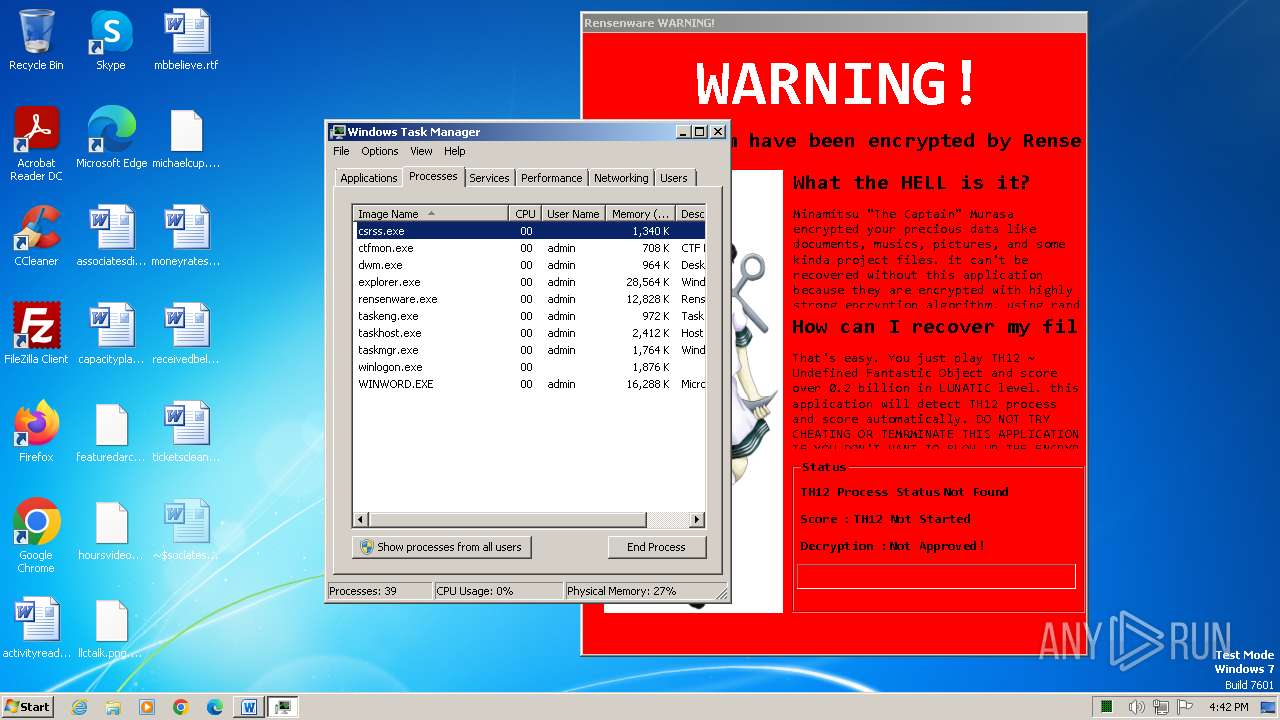Click the taskbar clock showing 4:42 PM
Image resolution: width=1280 pixels, height=720 pixels.
[1228, 707]
